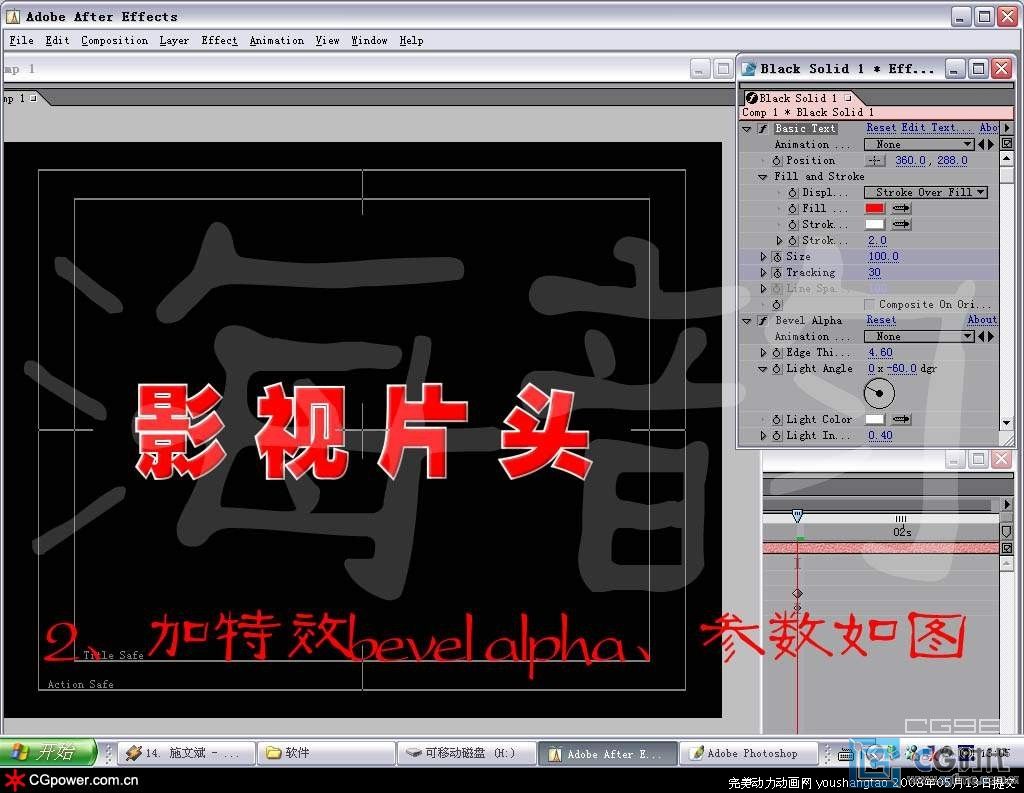Viewport: 1024px width, 793px height.
Task: Expand the Tracking property
Action: [x=763, y=272]
